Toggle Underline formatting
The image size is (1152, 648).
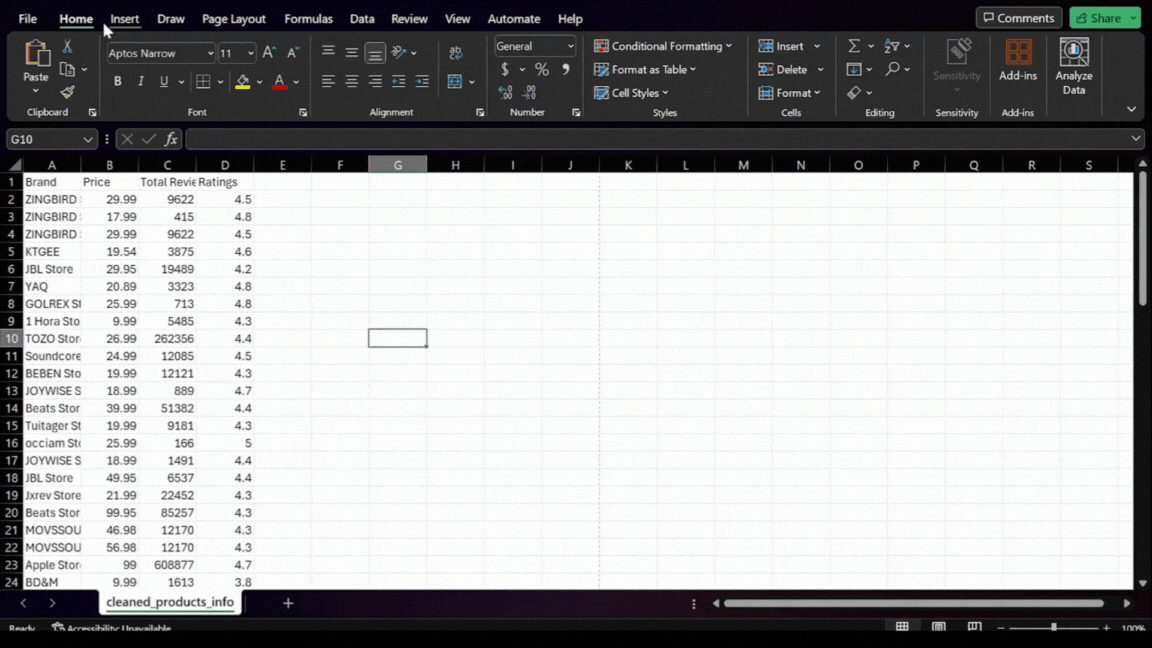(x=164, y=82)
